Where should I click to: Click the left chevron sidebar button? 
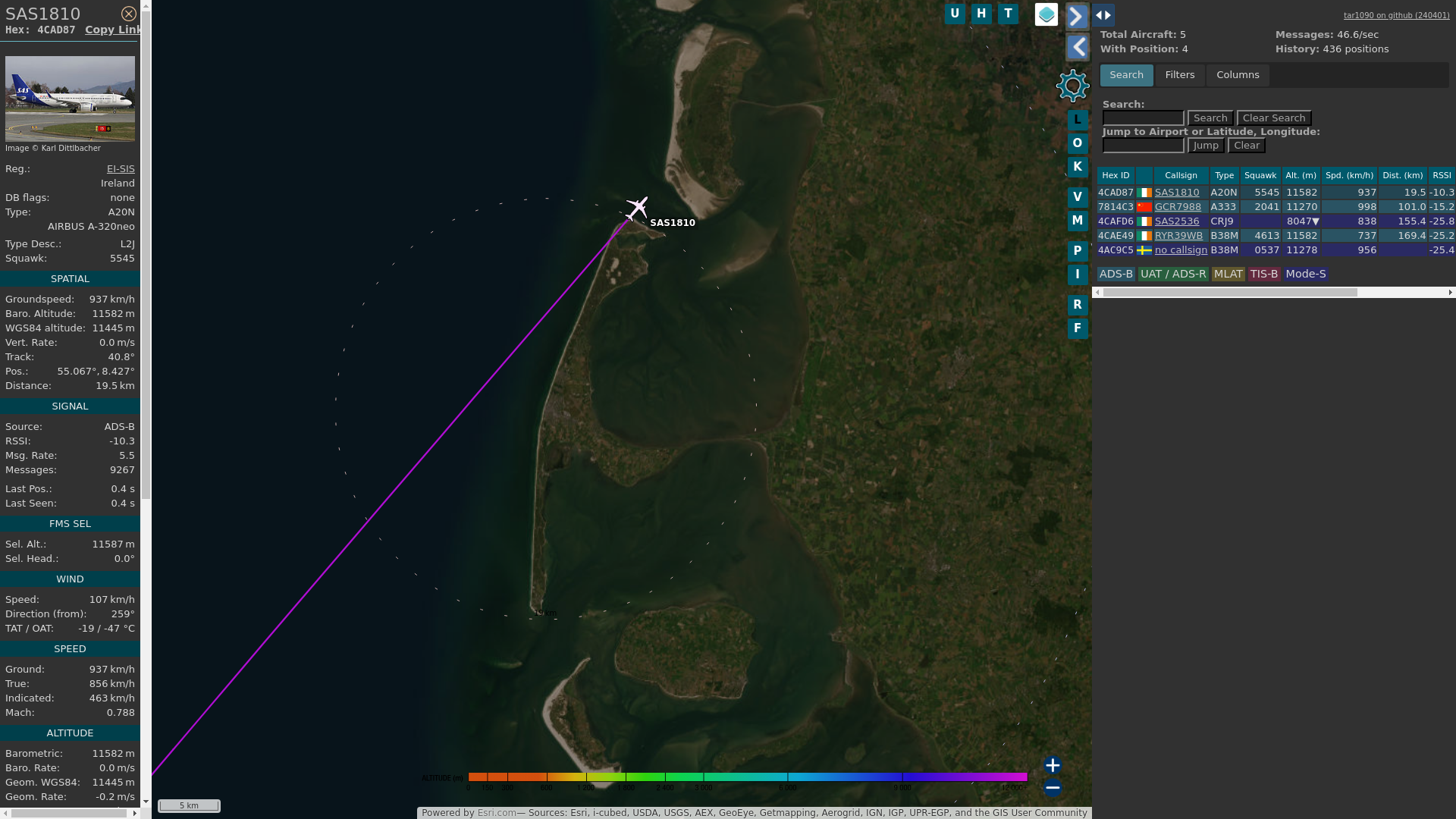pos(1078,48)
